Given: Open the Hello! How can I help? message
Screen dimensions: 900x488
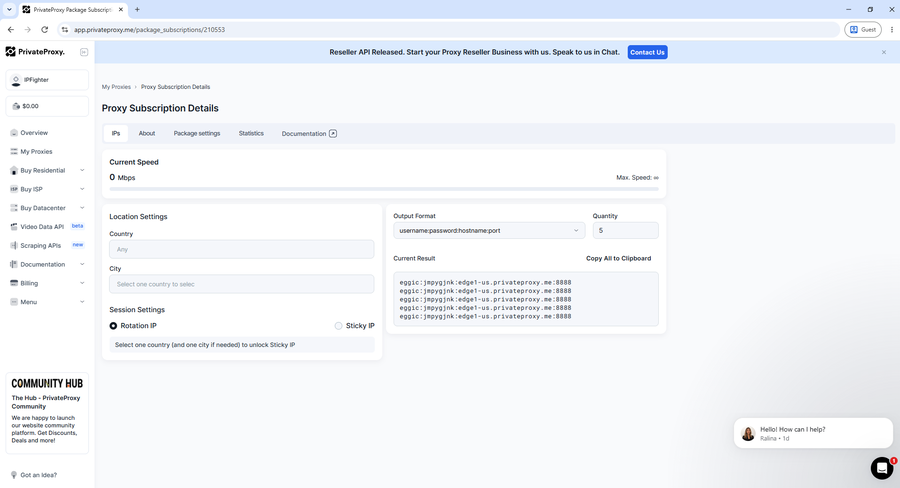Looking at the screenshot, I should pyautogui.click(x=813, y=433).
